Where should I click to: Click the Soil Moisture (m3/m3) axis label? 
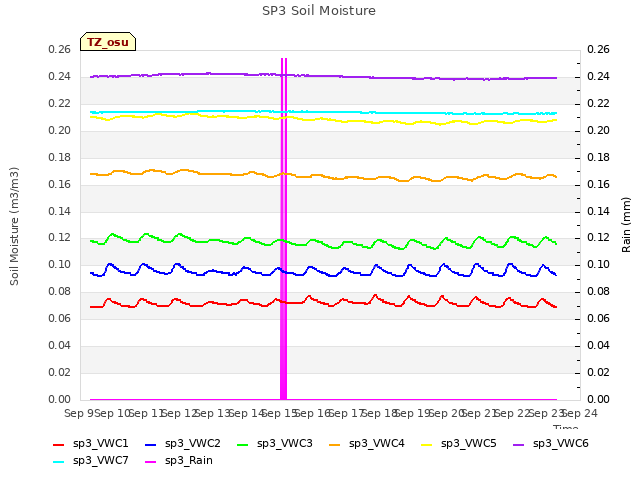click(14, 226)
